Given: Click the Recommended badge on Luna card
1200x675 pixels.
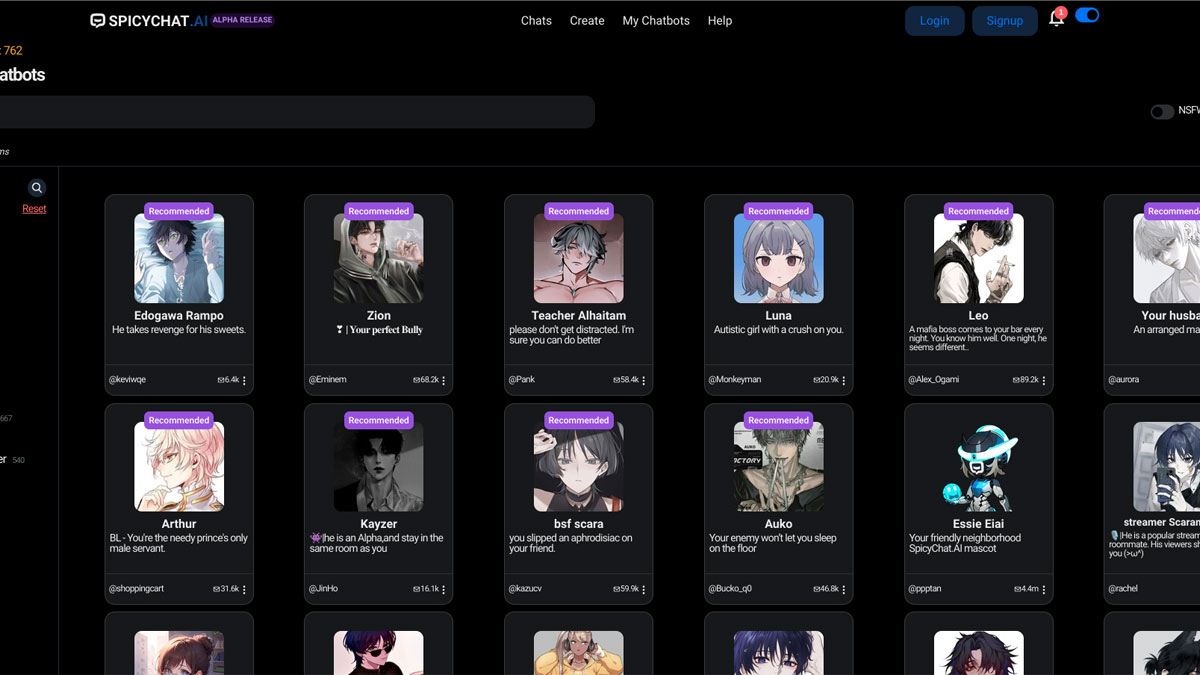Looking at the screenshot, I should tap(779, 211).
